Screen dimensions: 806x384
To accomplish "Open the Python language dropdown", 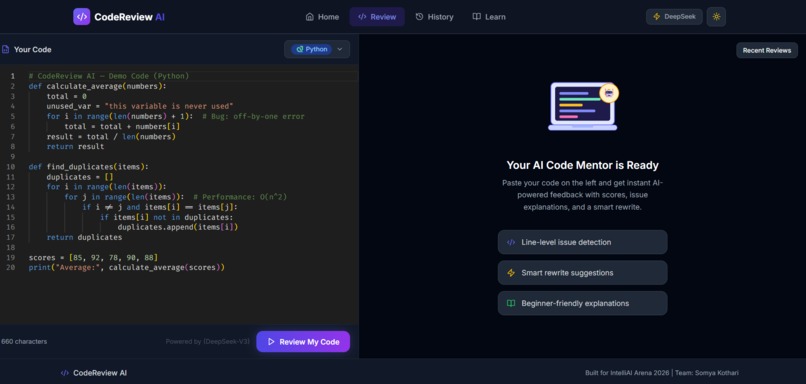I will pos(317,49).
